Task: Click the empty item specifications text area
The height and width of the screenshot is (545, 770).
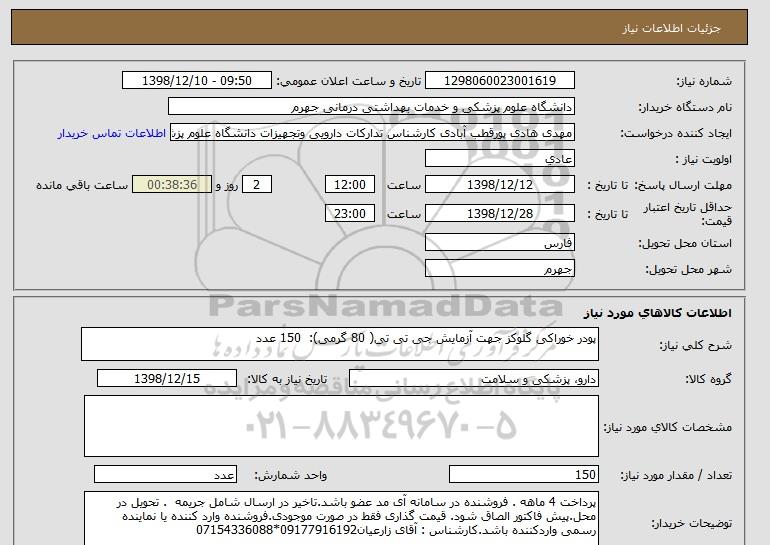Action: 341,426
